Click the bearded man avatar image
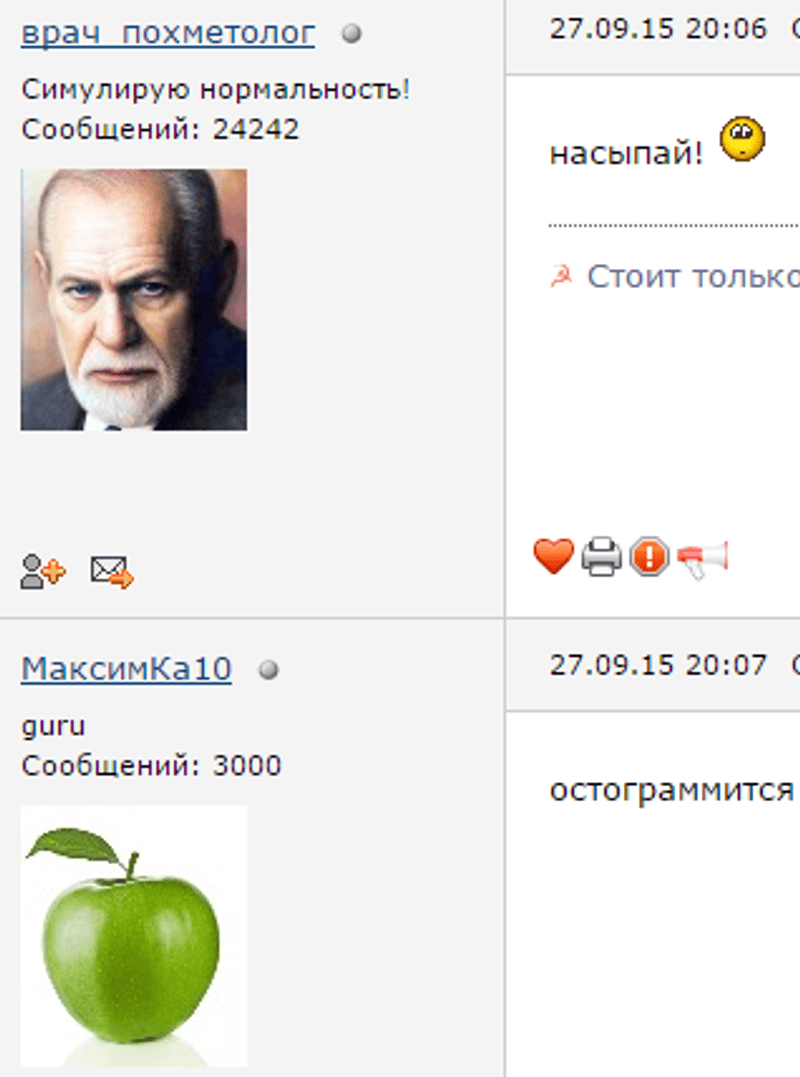The width and height of the screenshot is (800, 1077). click(134, 299)
